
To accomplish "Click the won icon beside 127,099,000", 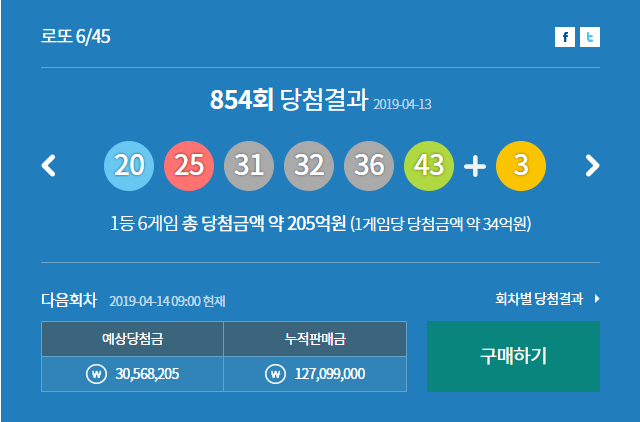I will pos(275,374).
